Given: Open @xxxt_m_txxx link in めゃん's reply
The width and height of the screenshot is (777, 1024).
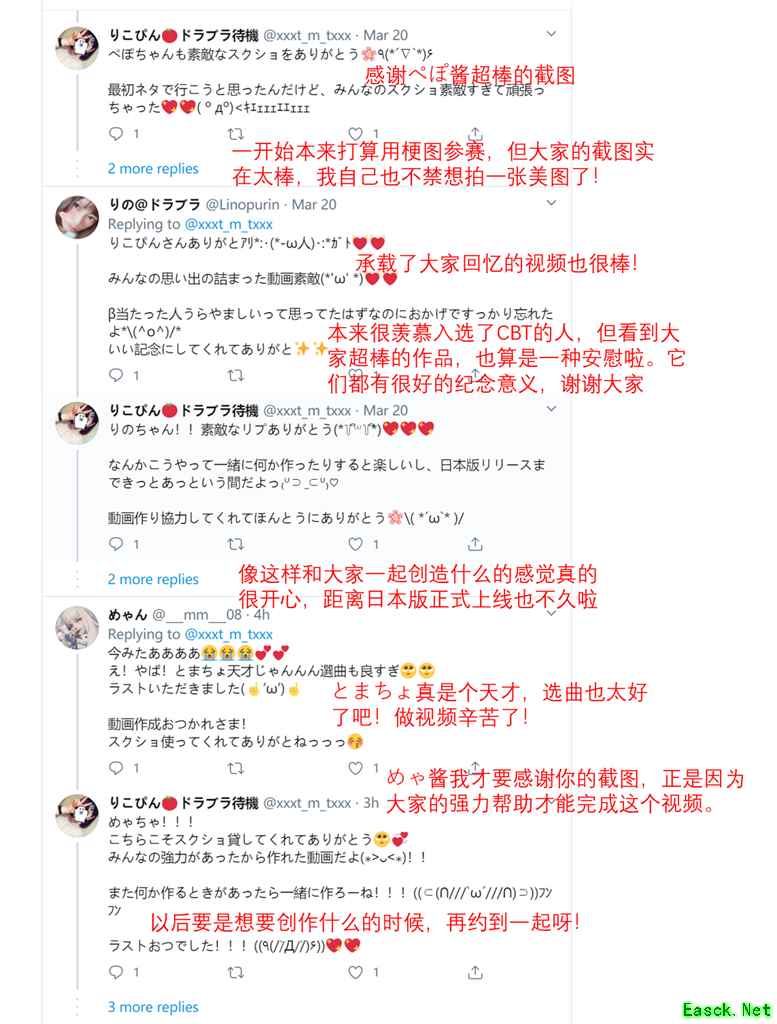Looking at the screenshot, I should coord(229,634).
